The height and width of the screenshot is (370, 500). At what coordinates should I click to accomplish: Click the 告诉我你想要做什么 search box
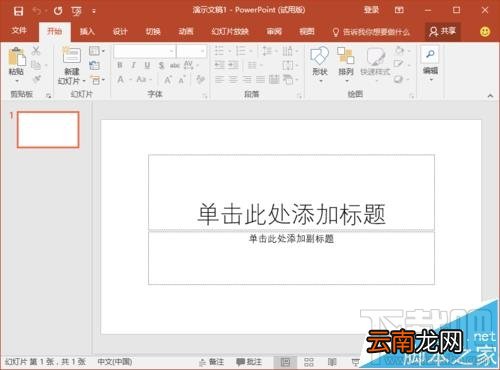coord(371,32)
